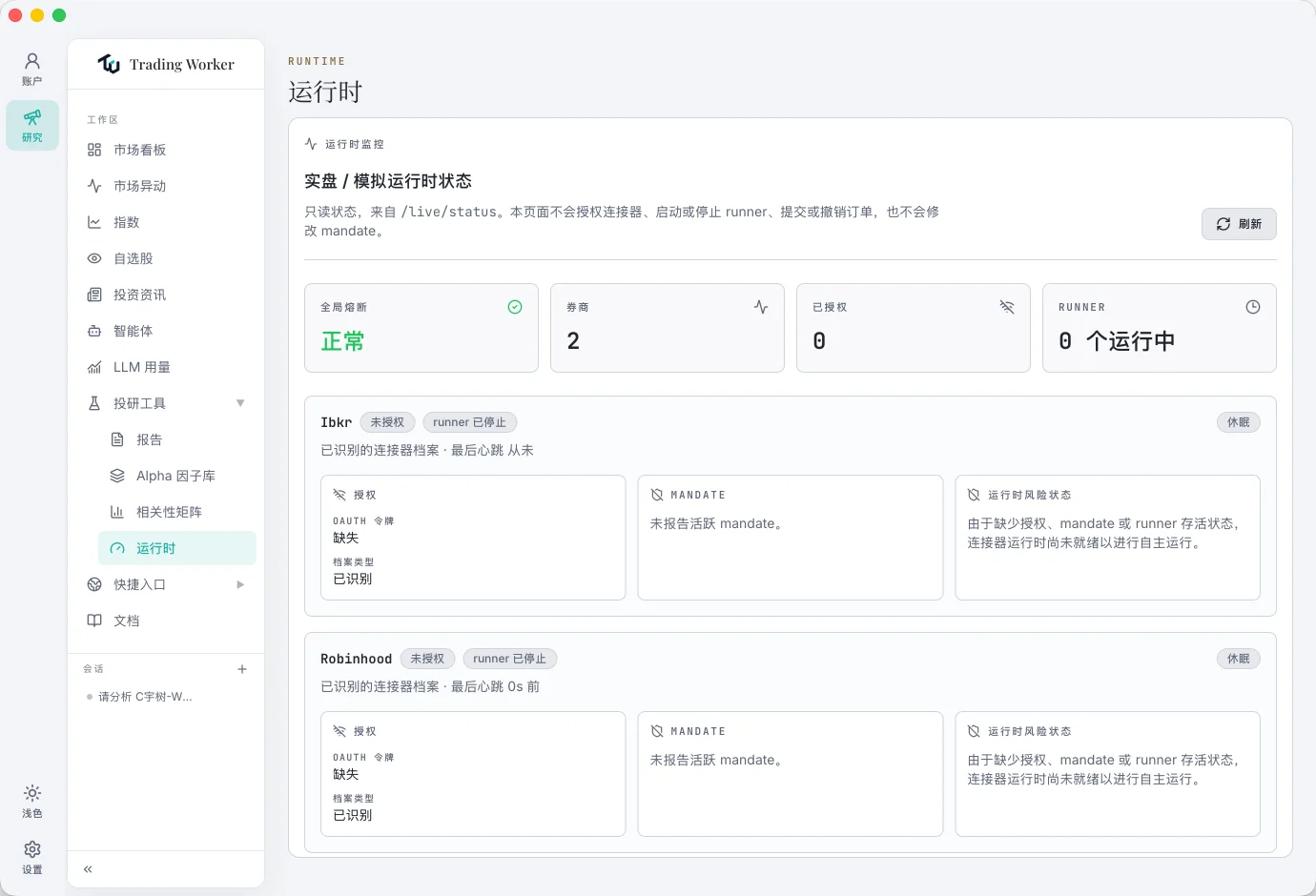
Task: Select 运行时 in the sidebar
Action: point(177,548)
